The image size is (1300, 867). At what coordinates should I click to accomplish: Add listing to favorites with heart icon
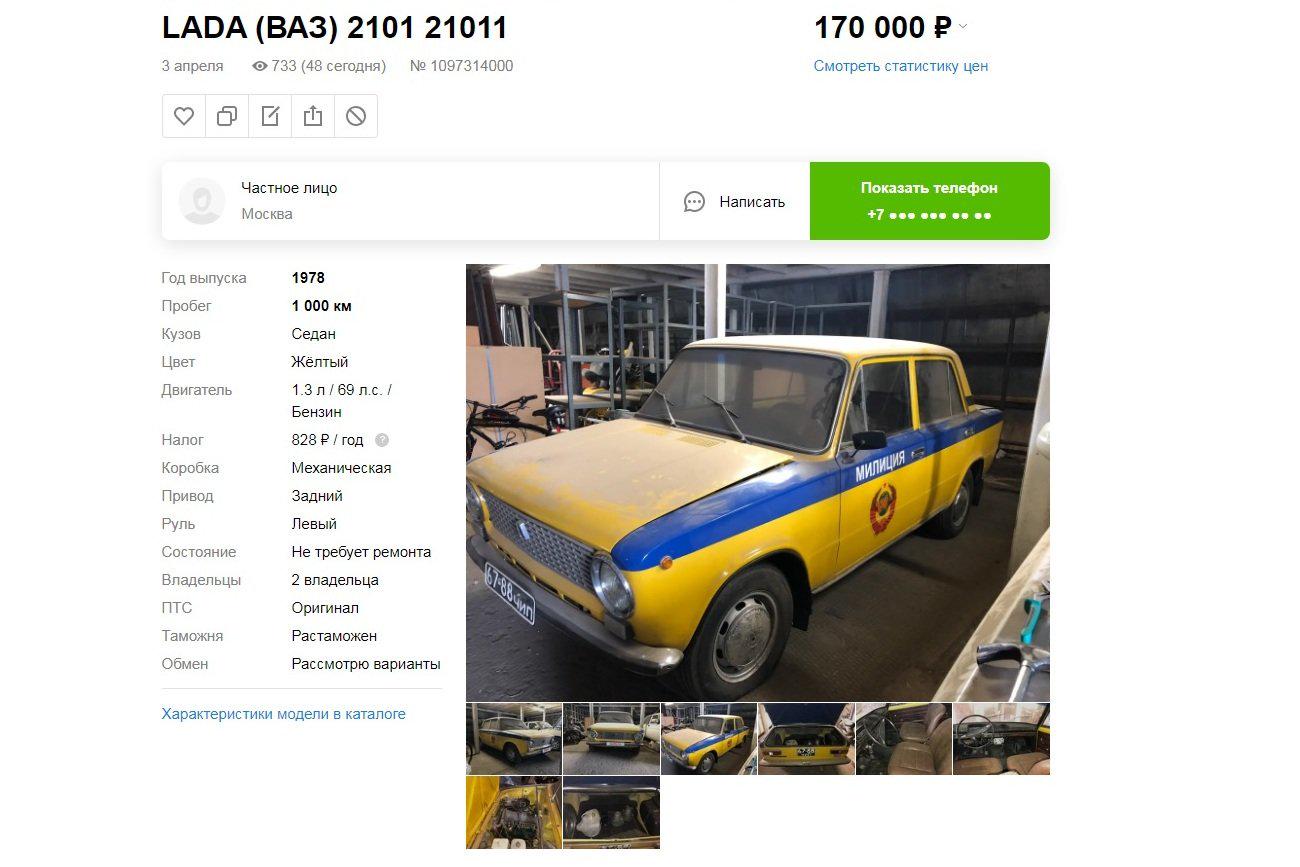(x=184, y=116)
